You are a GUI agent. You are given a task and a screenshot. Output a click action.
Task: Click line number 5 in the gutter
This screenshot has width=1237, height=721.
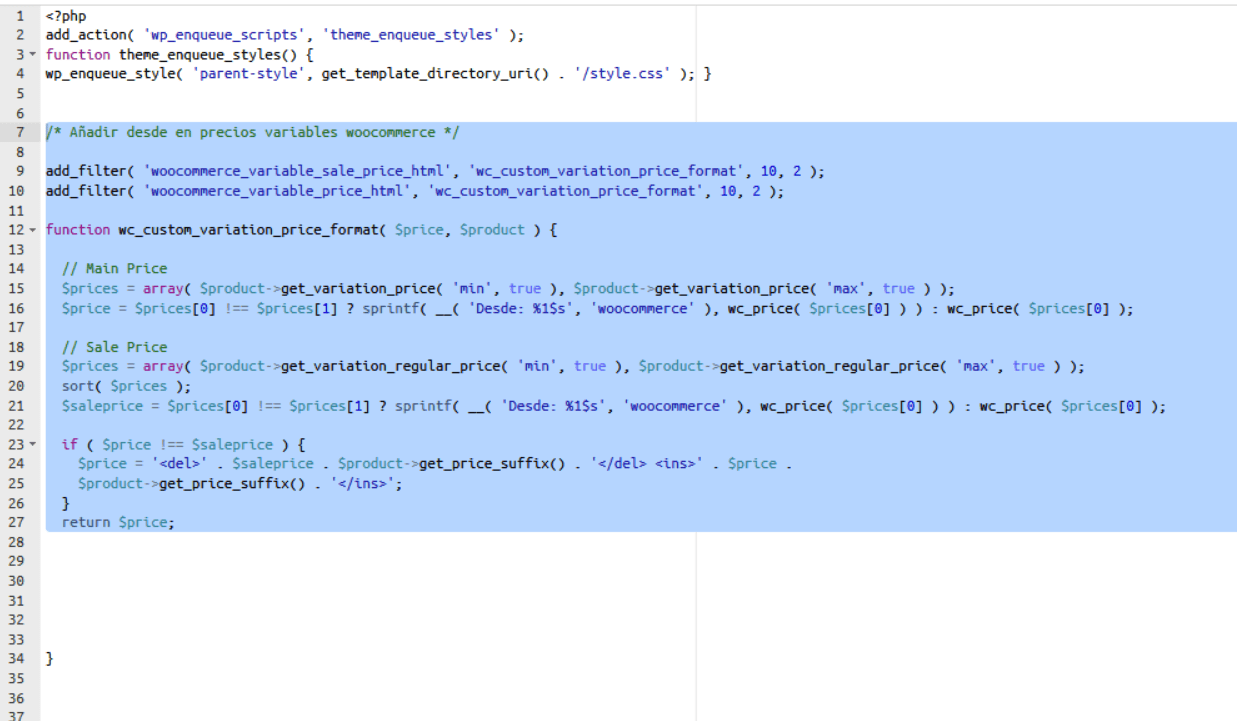(x=20, y=94)
